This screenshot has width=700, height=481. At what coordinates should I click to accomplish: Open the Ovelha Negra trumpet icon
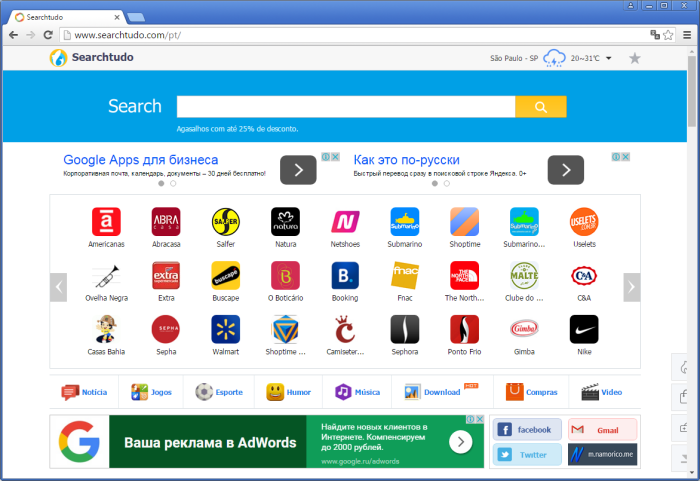coord(106,276)
